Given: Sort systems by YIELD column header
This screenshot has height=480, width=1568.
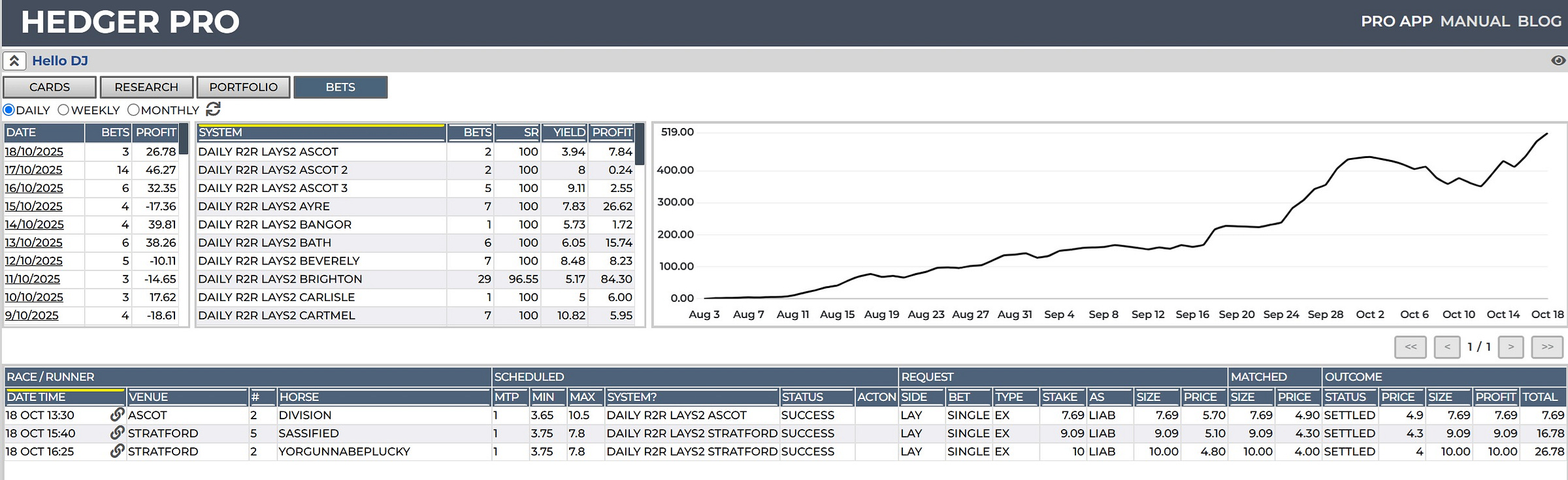Looking at the screenshot, I should point(564,133).
